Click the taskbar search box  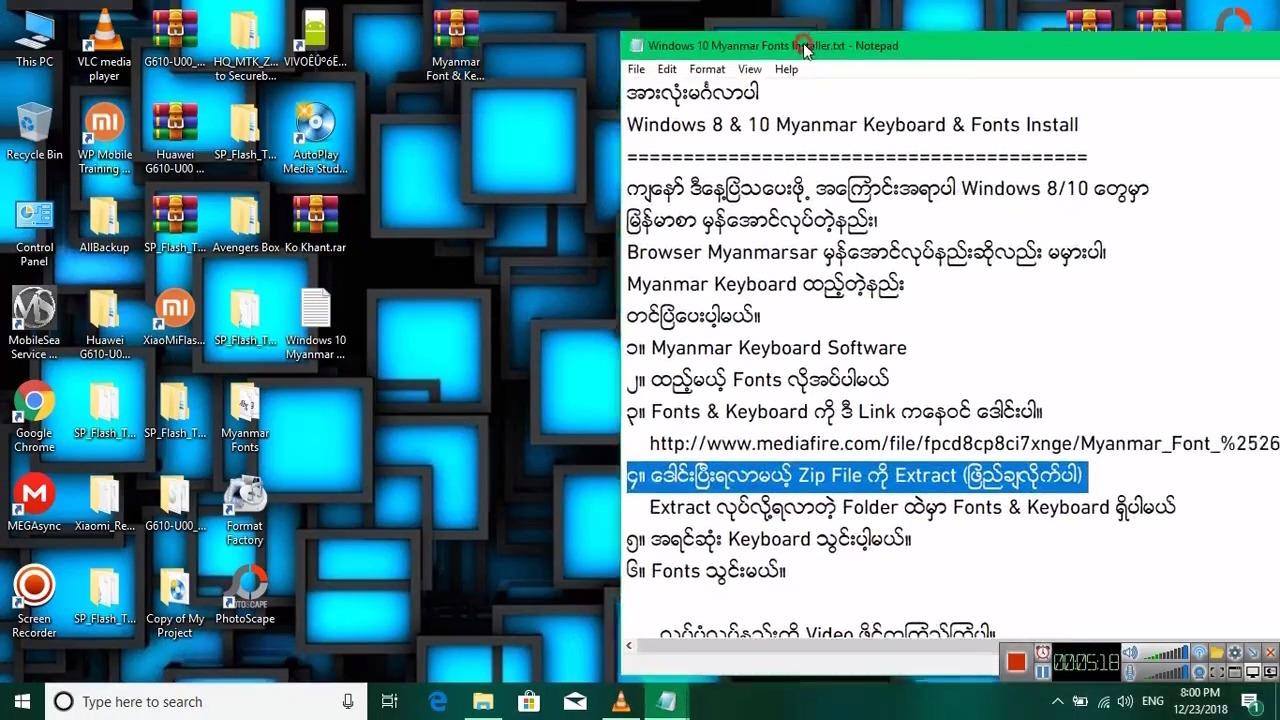[206, 701]
